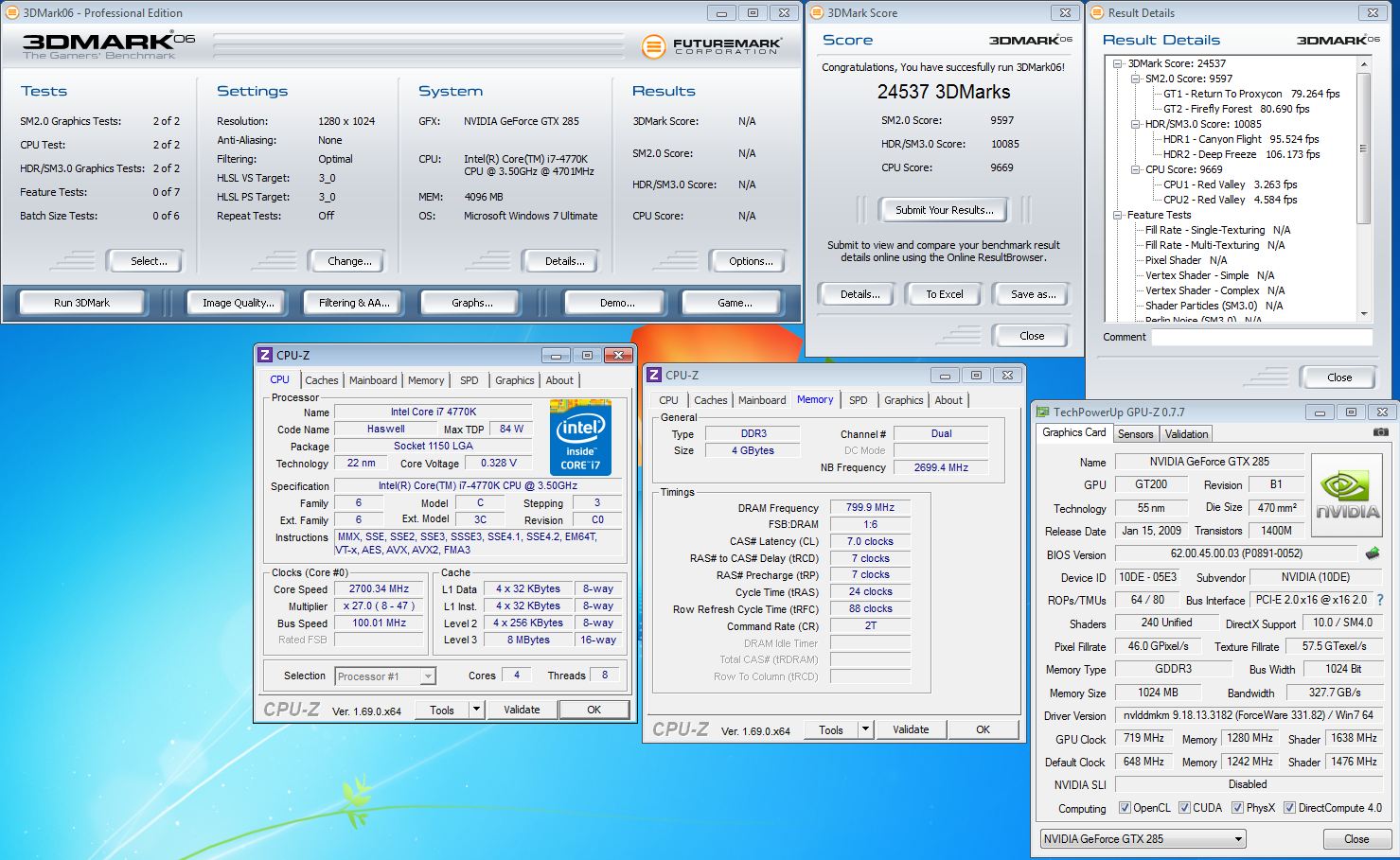1400x860 pixels.
Task: Click CPU-Z title bar icon of CPU window
Action: pyautogui.click(x=264, y=356)
